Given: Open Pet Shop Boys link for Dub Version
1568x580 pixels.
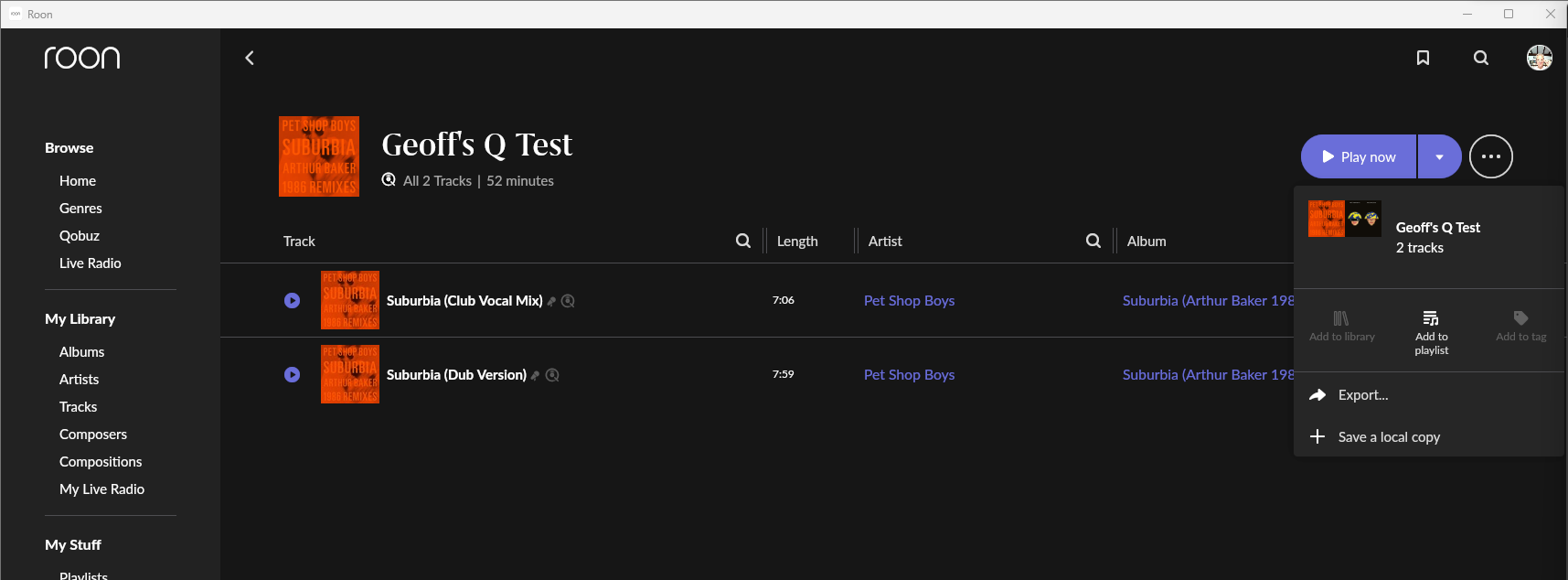Looking at the screenshot, I should (909, 374).
